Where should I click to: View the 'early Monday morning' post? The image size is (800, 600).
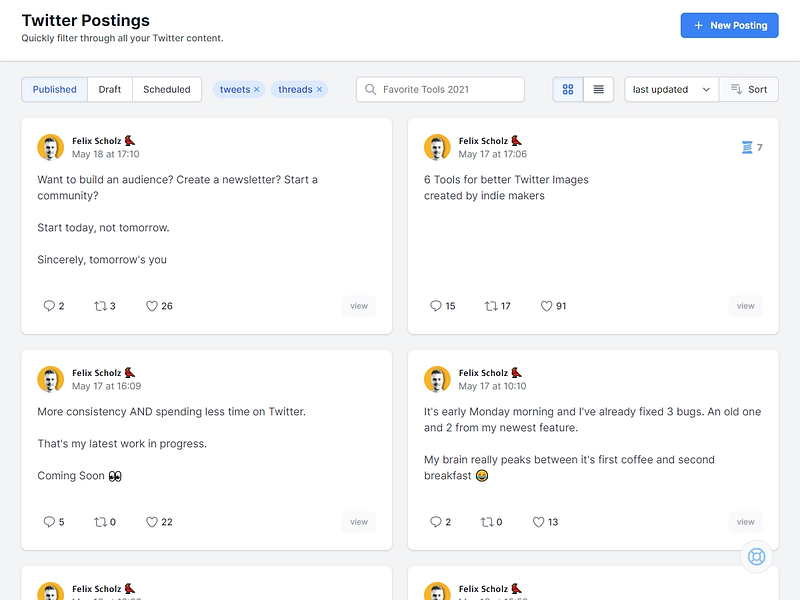[x=745, y=522]
